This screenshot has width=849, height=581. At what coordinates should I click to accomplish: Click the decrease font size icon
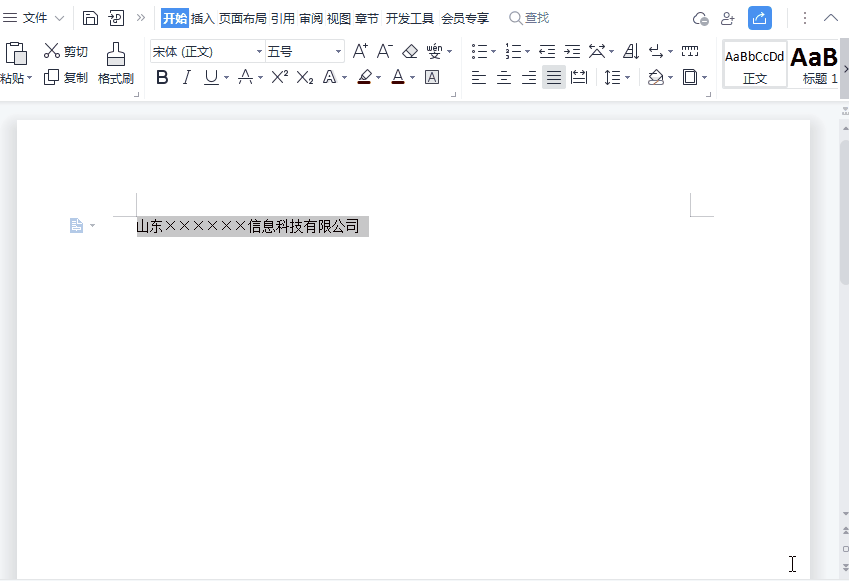click(385, 51)
